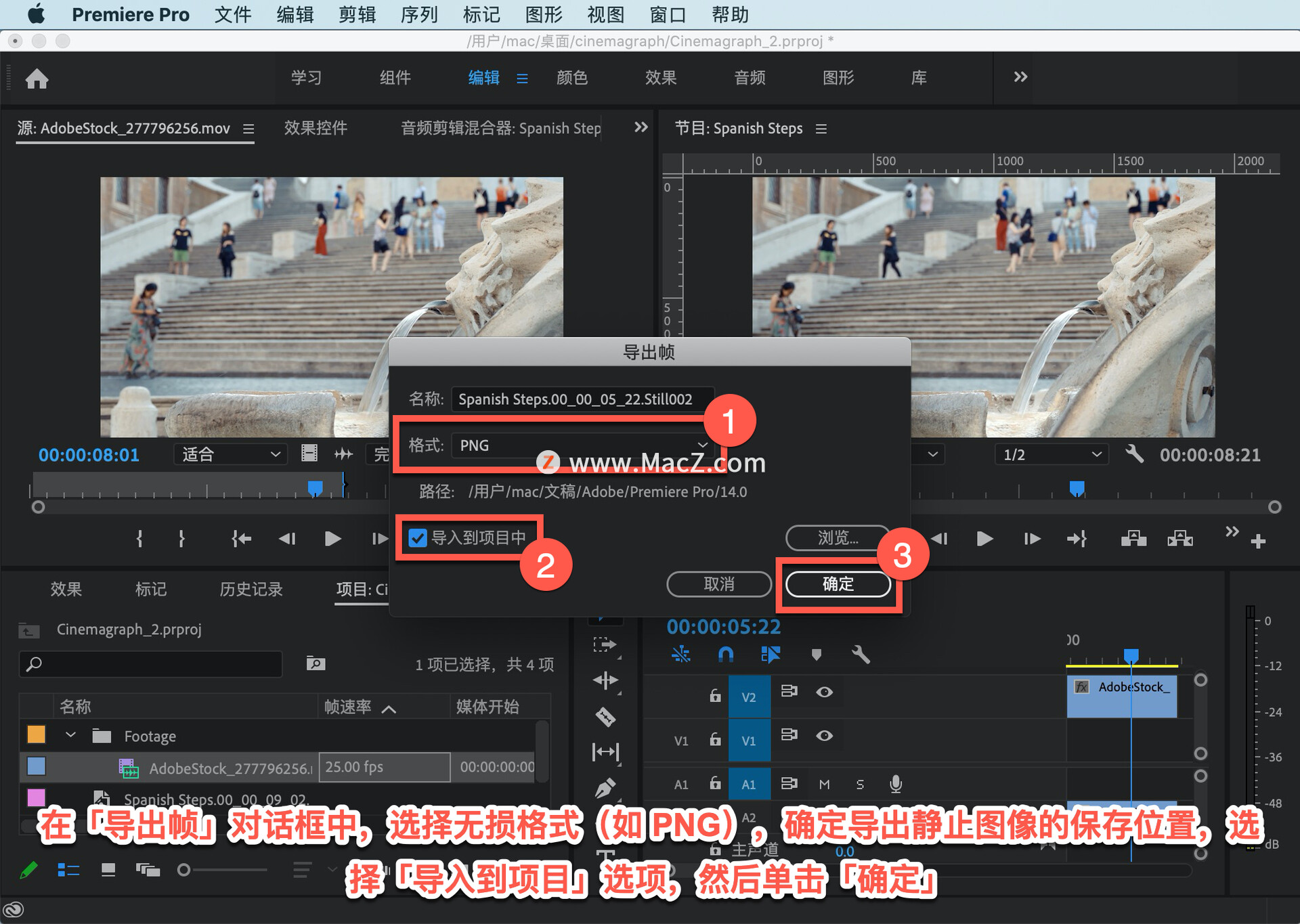Viewport: 1300px width, 924px height.
Task: Show hidden Source panel tabs
Action: (641, 127)
